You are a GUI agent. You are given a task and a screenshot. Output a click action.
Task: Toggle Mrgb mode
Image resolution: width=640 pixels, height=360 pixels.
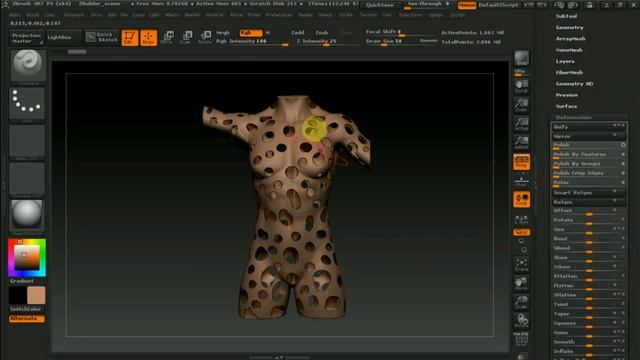coord(223,33)
